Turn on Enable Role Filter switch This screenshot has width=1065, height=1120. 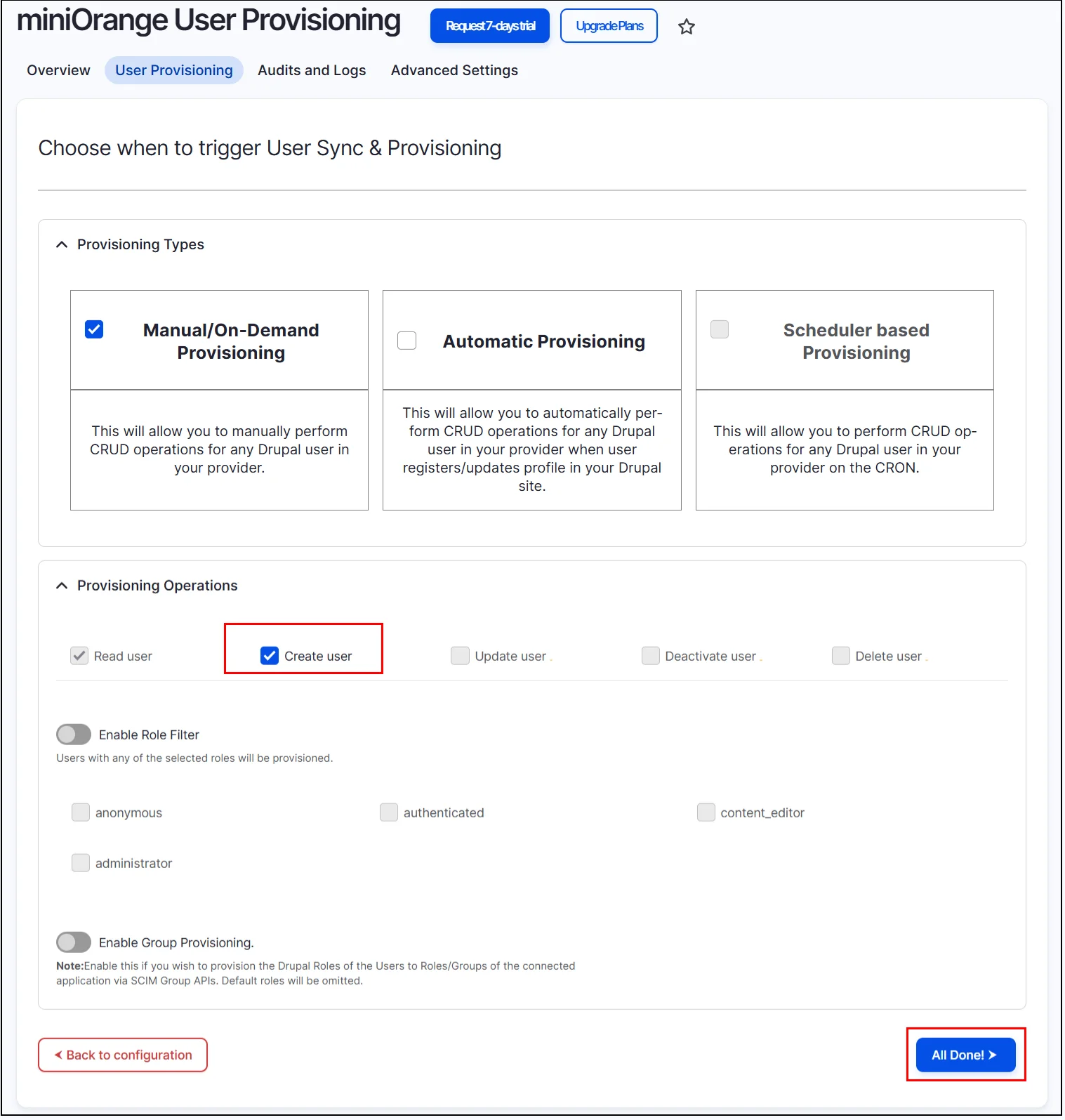(x=74, y=734)
